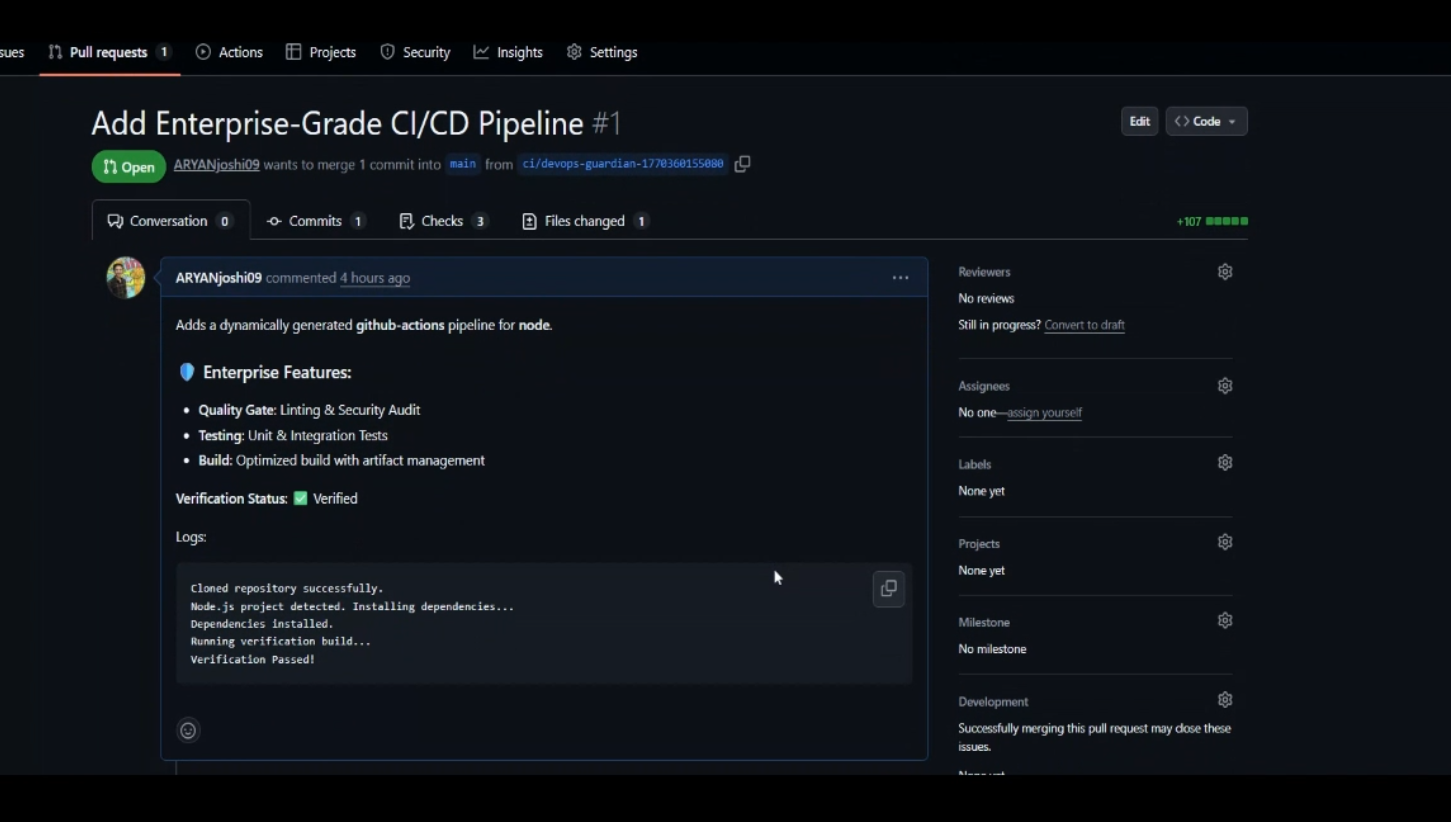Open the Insights repository tab
Screen dimensions: 1451x822
(x=508, y=52)
